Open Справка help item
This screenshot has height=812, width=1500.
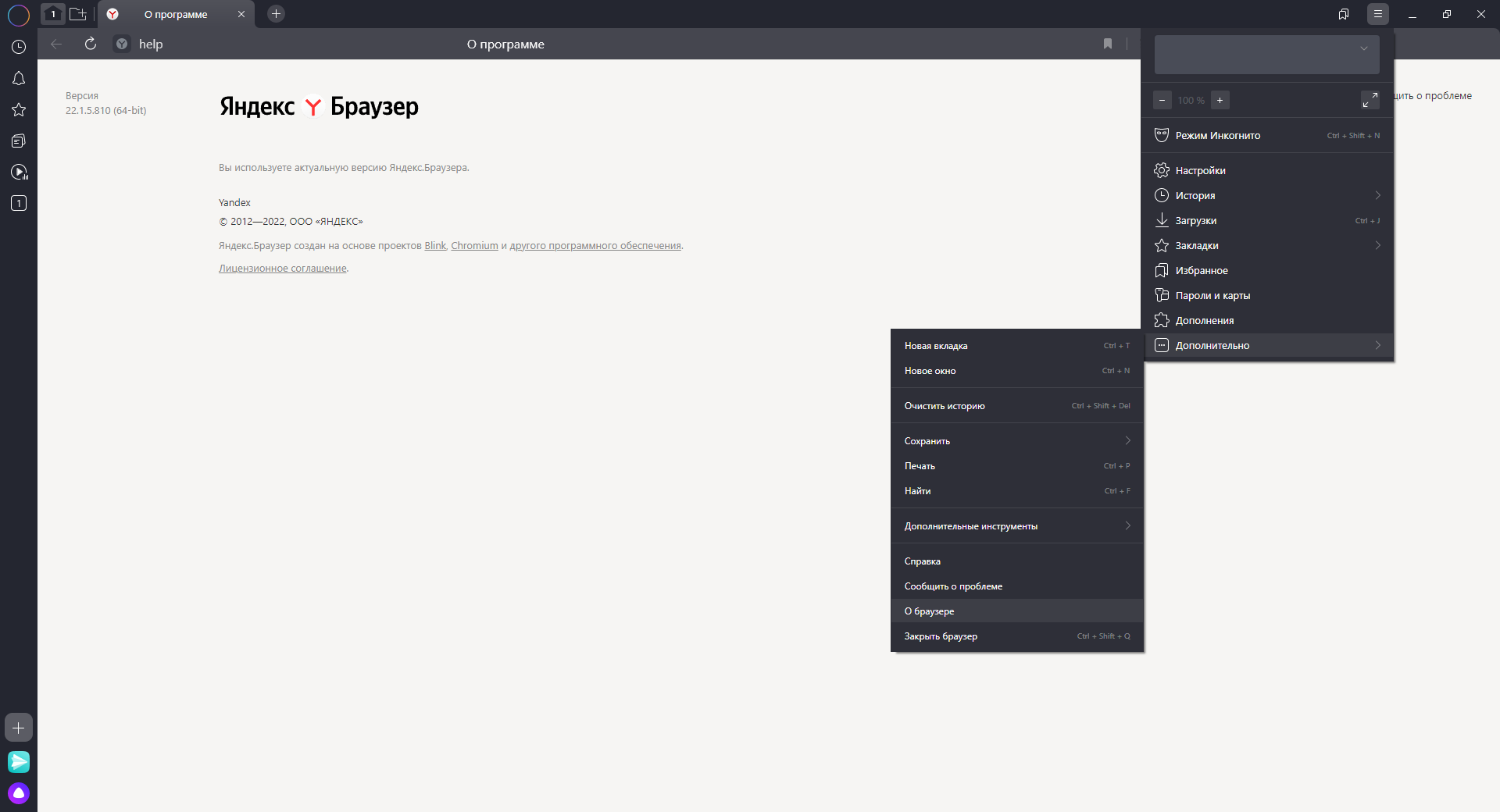point(1017,561)
